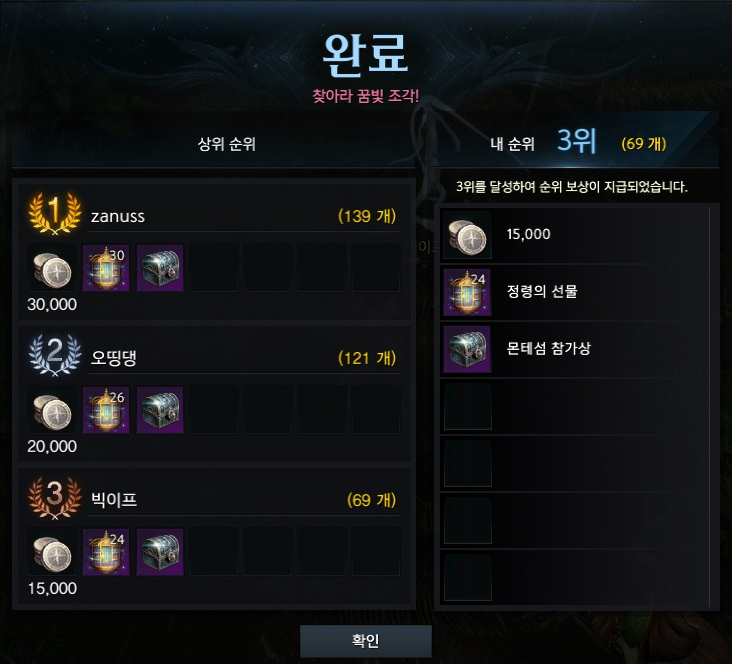The image size is (732, 664).
Task: Click 빅이프's treasure chest icon
Action: coord(160,552)
